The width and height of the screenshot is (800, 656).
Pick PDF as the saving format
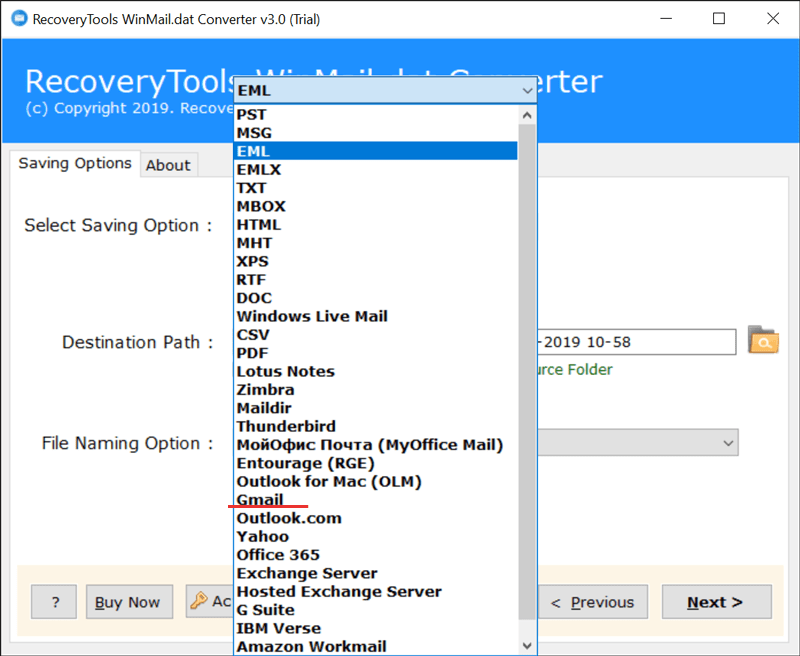click(252, 353)
